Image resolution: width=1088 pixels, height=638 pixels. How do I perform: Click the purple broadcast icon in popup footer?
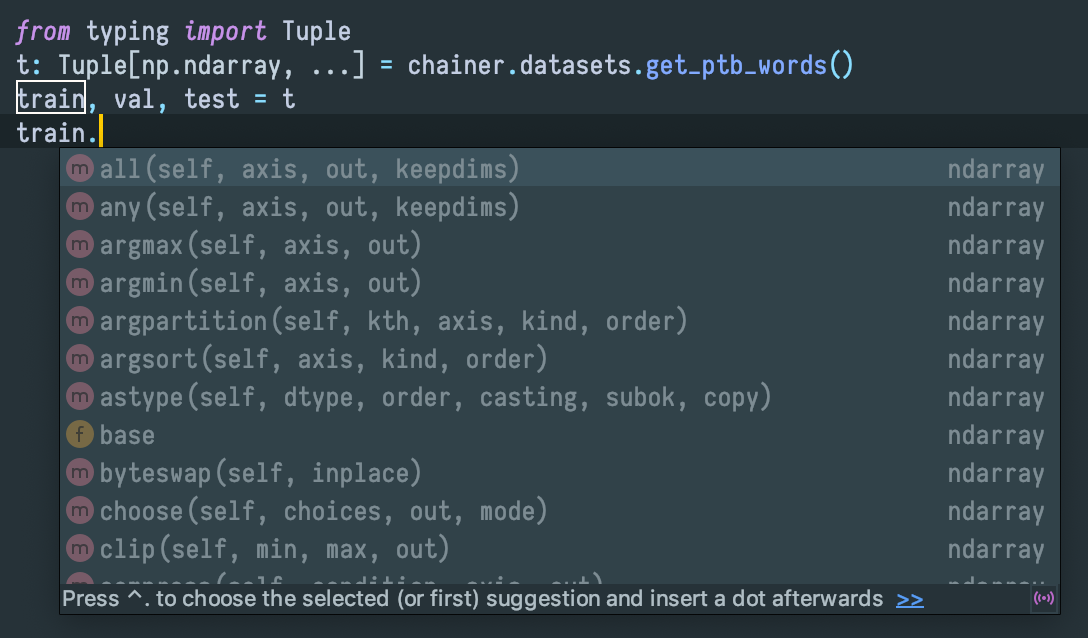(1043, 599)
